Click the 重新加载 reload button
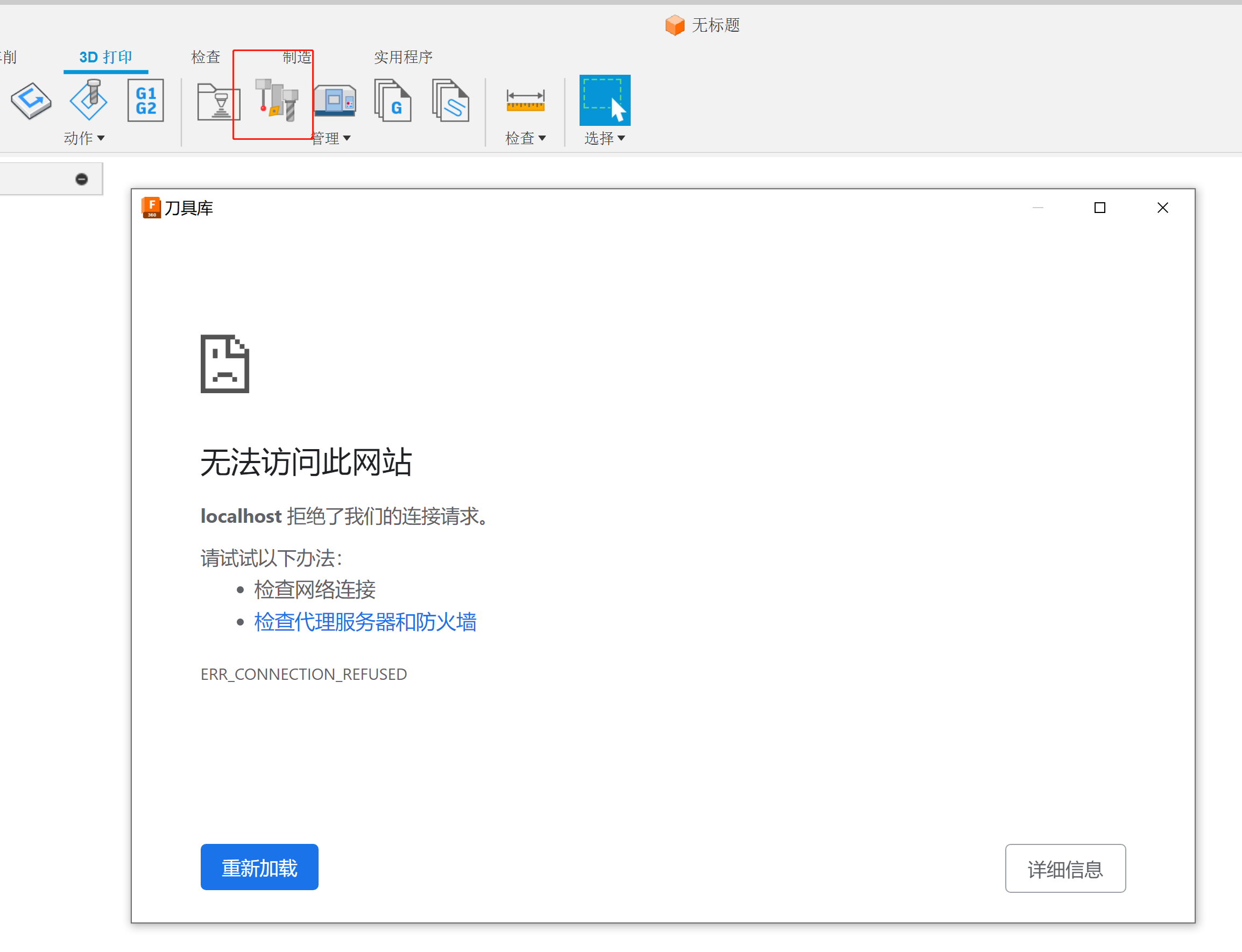1242x952 pixels. (259, 866)
